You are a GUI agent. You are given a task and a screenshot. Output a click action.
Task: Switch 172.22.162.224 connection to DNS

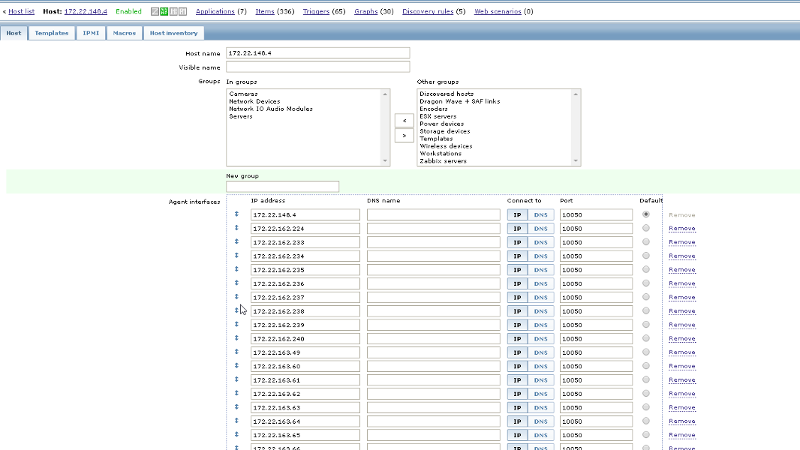541,228
